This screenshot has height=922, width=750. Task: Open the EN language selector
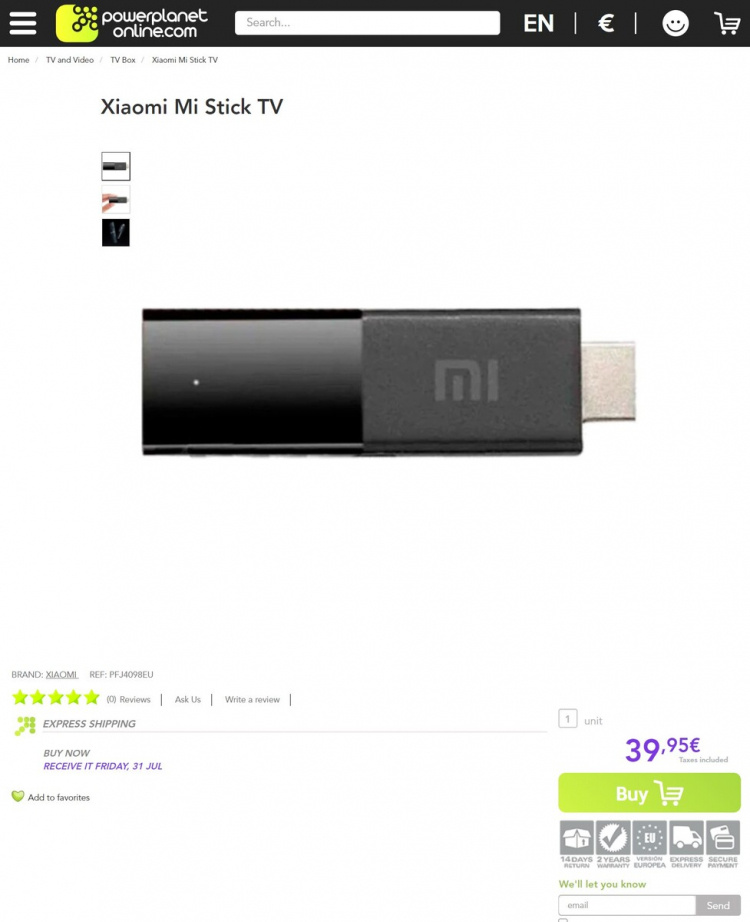pos(538,24)
